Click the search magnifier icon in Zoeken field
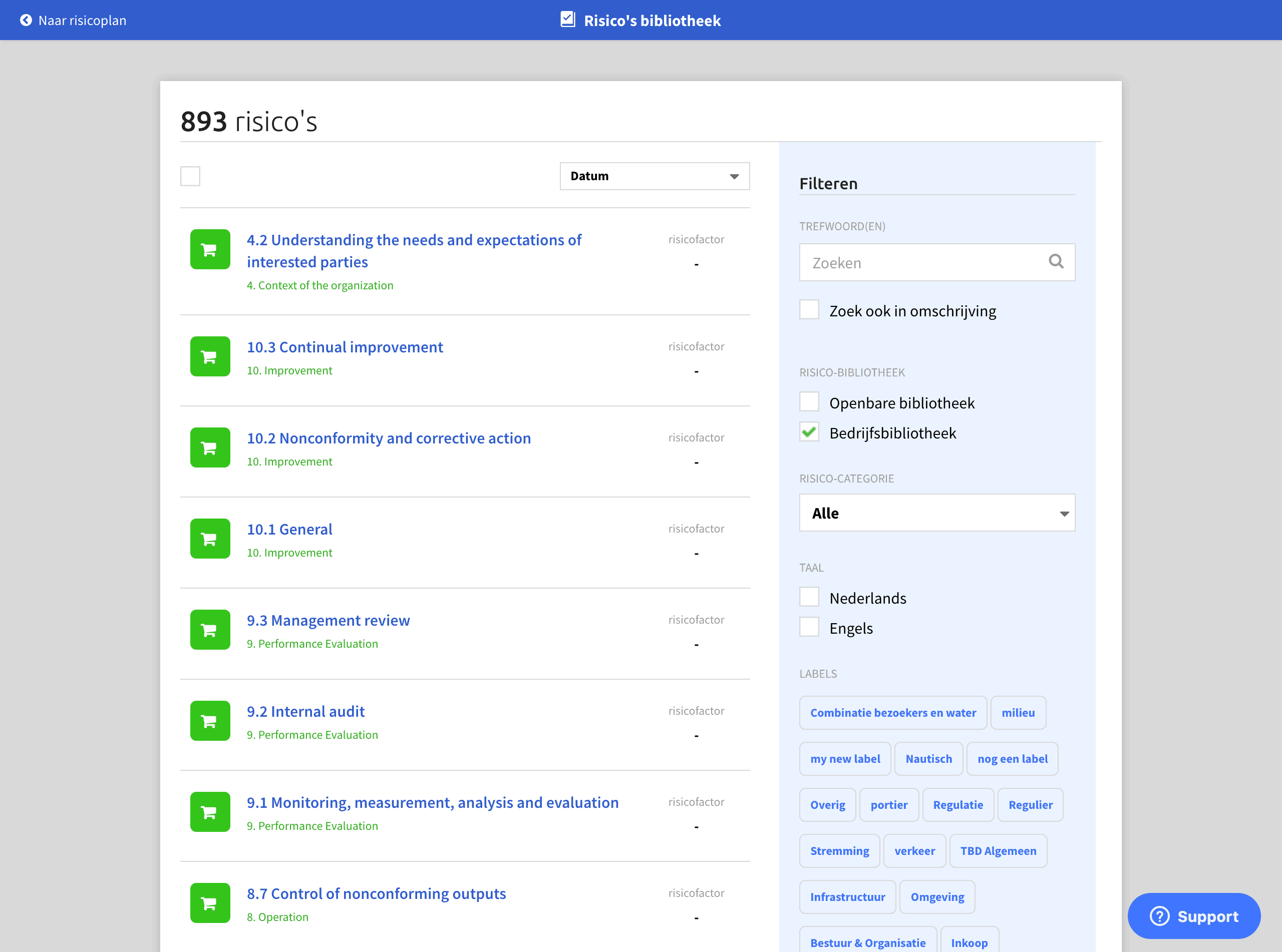 1056,262
